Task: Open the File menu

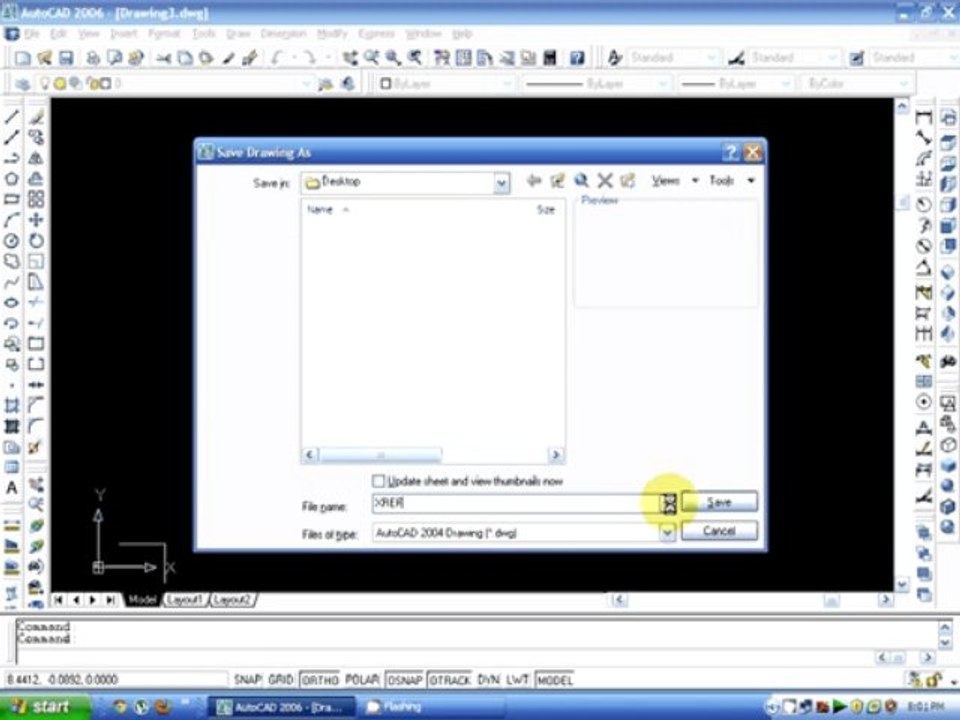Action: pyautogui.click(x=32, y=33)
